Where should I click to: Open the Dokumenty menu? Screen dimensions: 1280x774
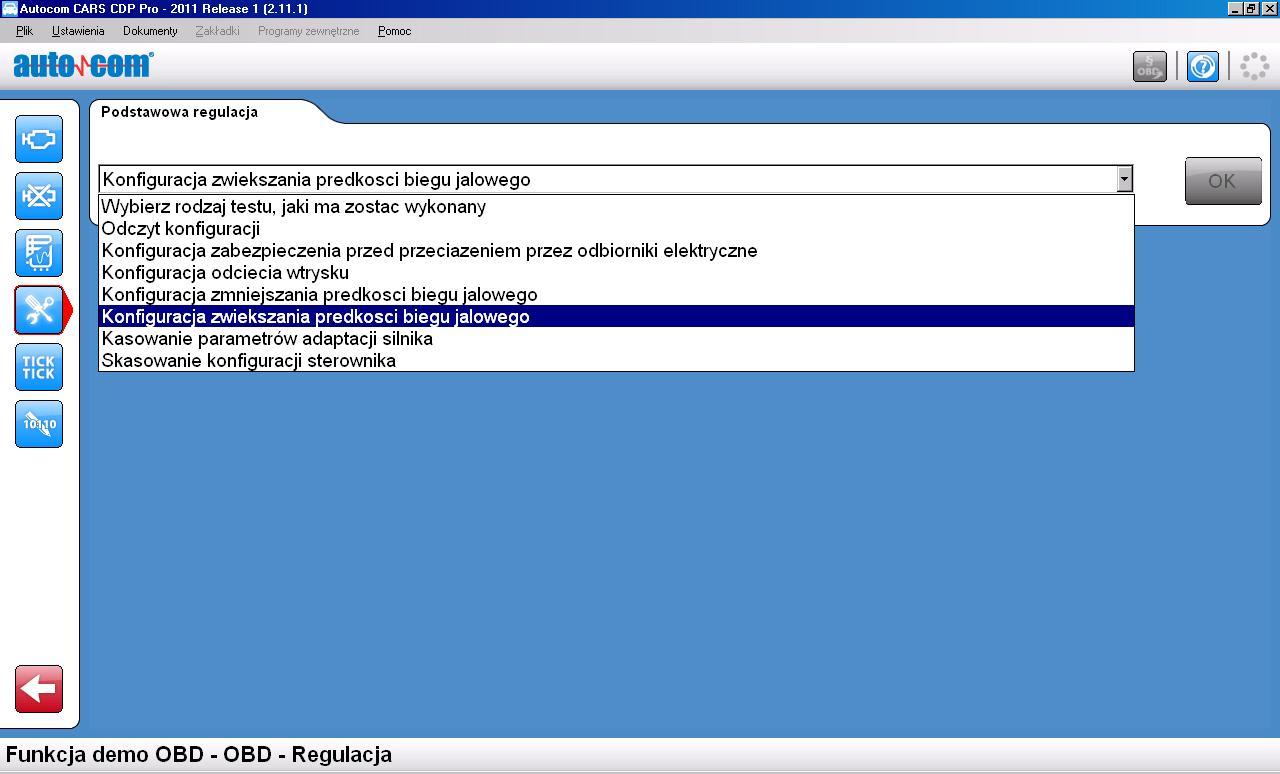[150, 31]
